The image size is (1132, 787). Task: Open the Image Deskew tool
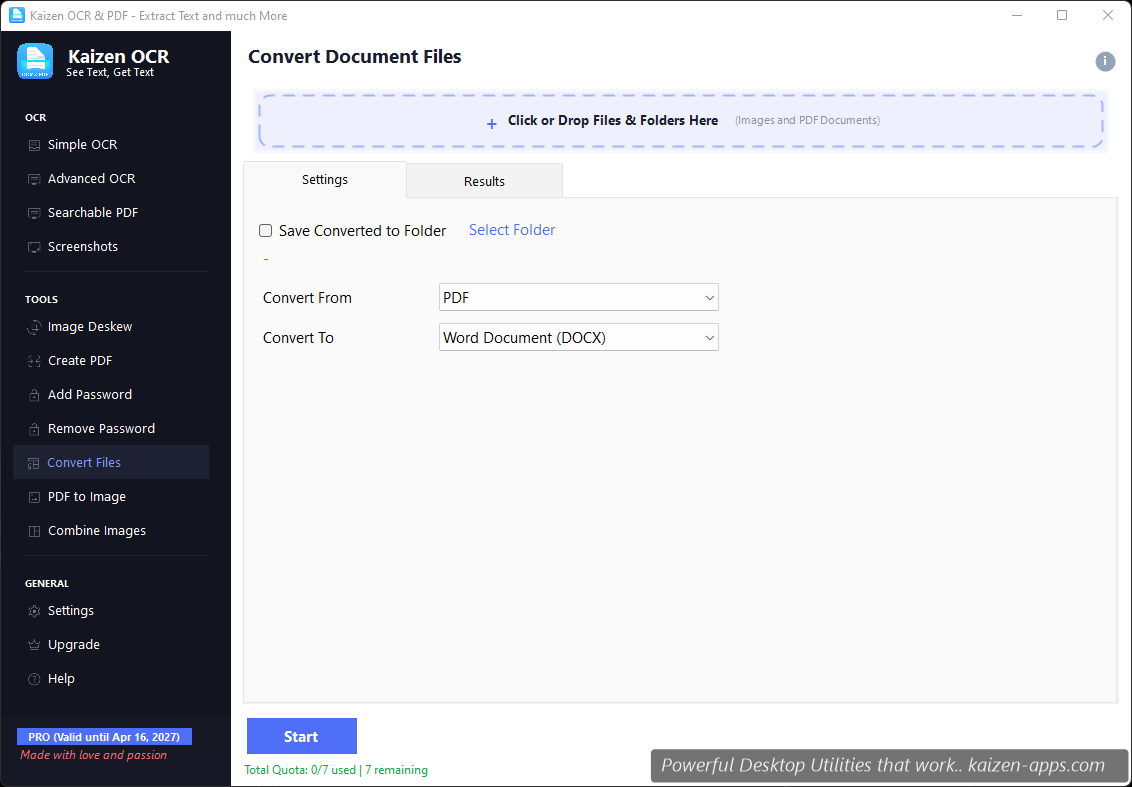90,326
